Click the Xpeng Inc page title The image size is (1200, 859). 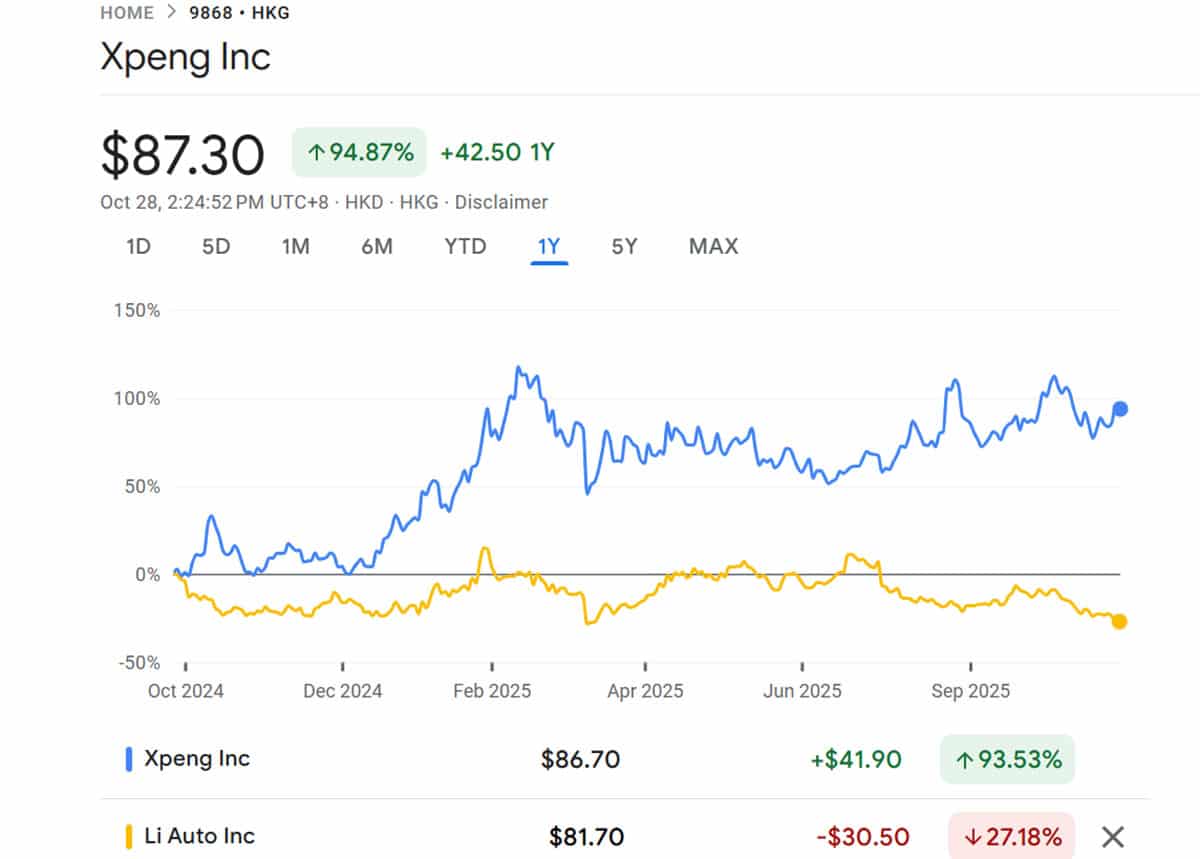(183, 58)
